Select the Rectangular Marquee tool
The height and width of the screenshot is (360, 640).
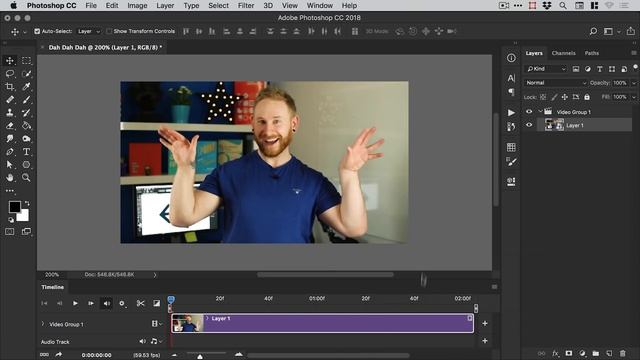[26, 61]
